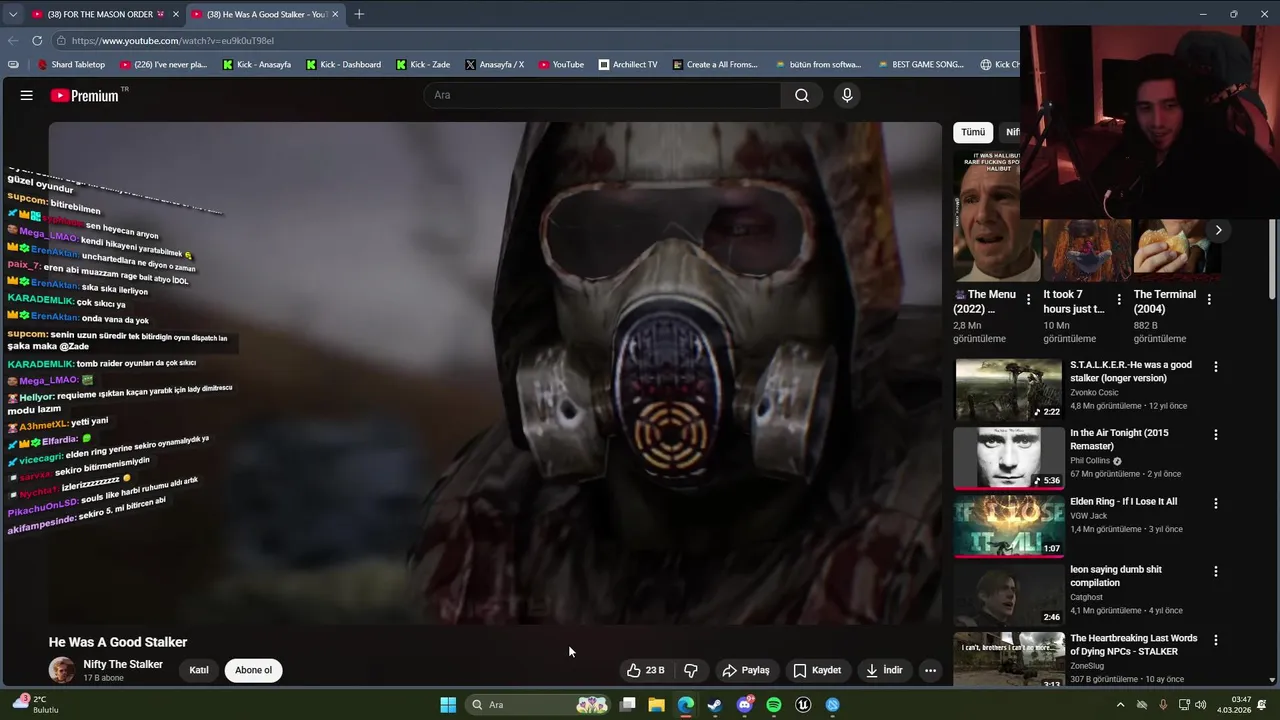Open a new browser tab

click(x=359, y=14)
